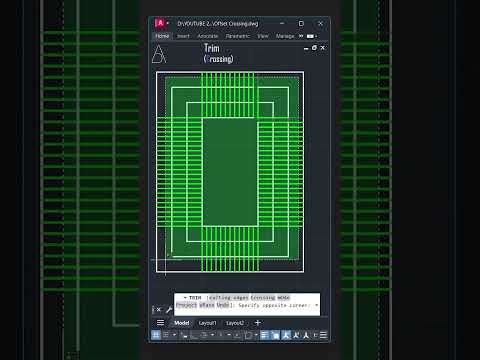Close the command line window

(159, 310)
